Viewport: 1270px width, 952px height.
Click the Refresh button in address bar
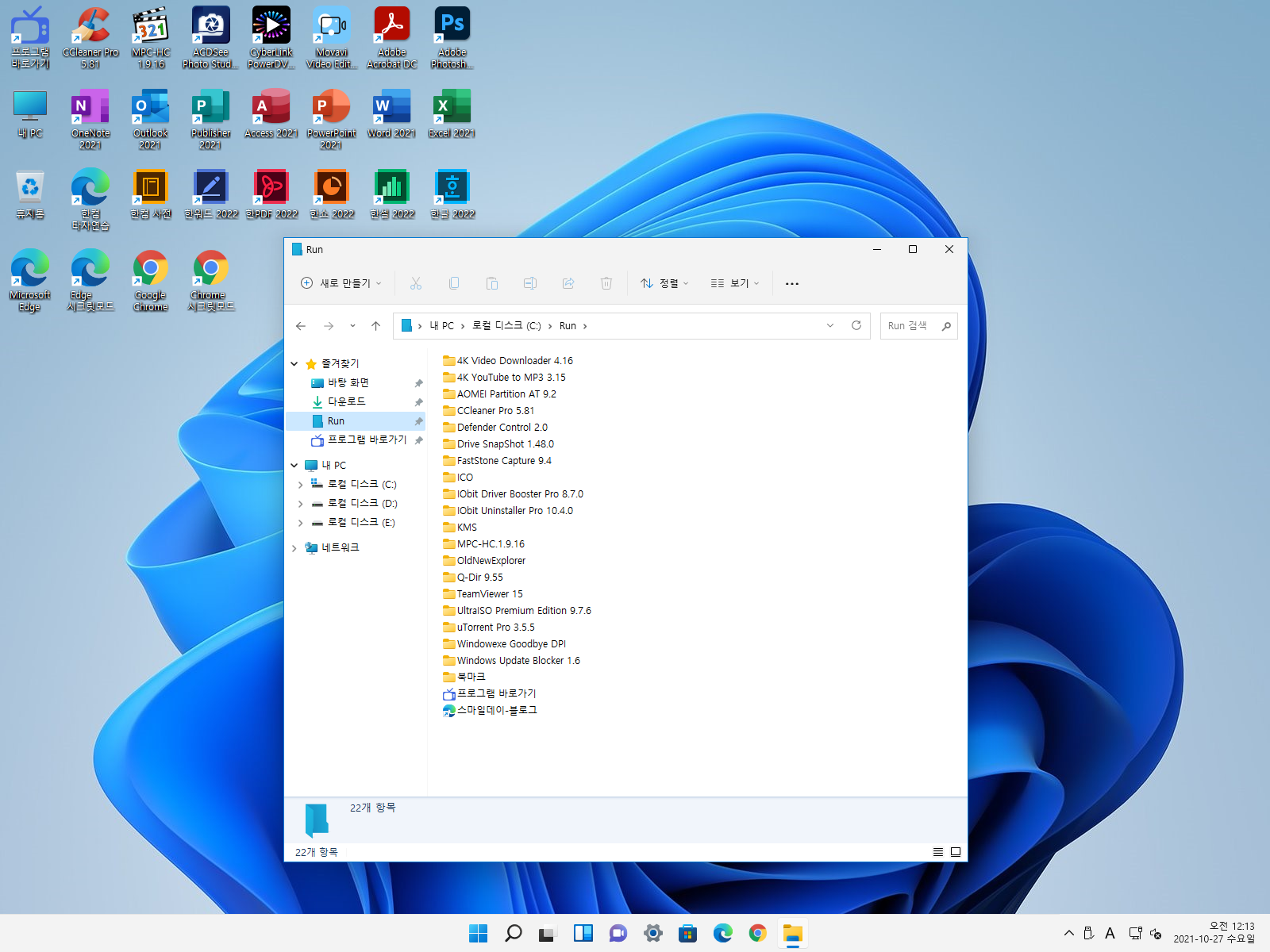(856, 325)
